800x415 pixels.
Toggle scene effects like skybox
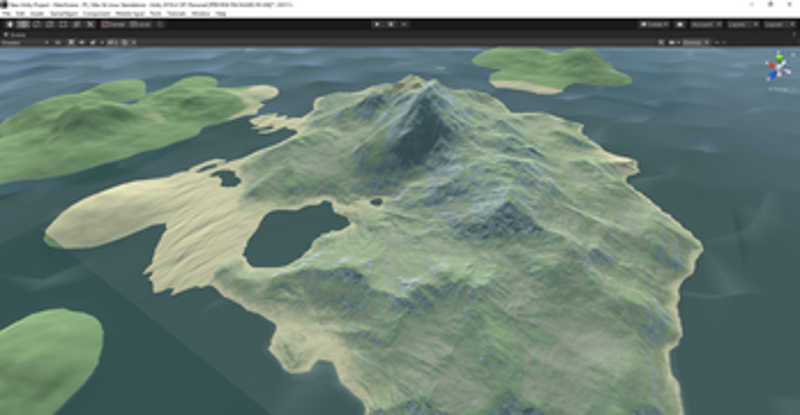click(93, 42)
